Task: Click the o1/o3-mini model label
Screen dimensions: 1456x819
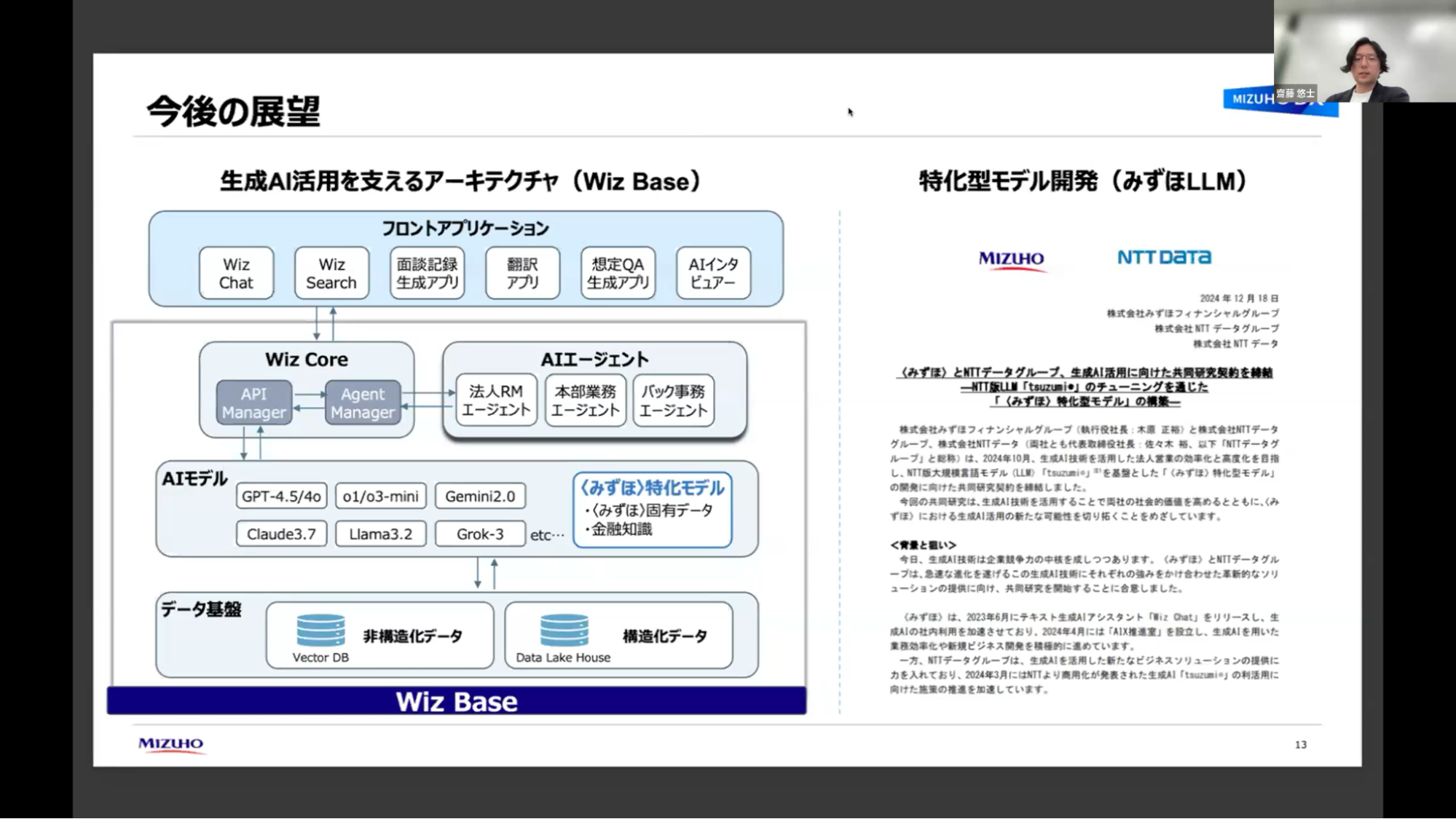Action: pyautogui.click(x=380, y=496)
